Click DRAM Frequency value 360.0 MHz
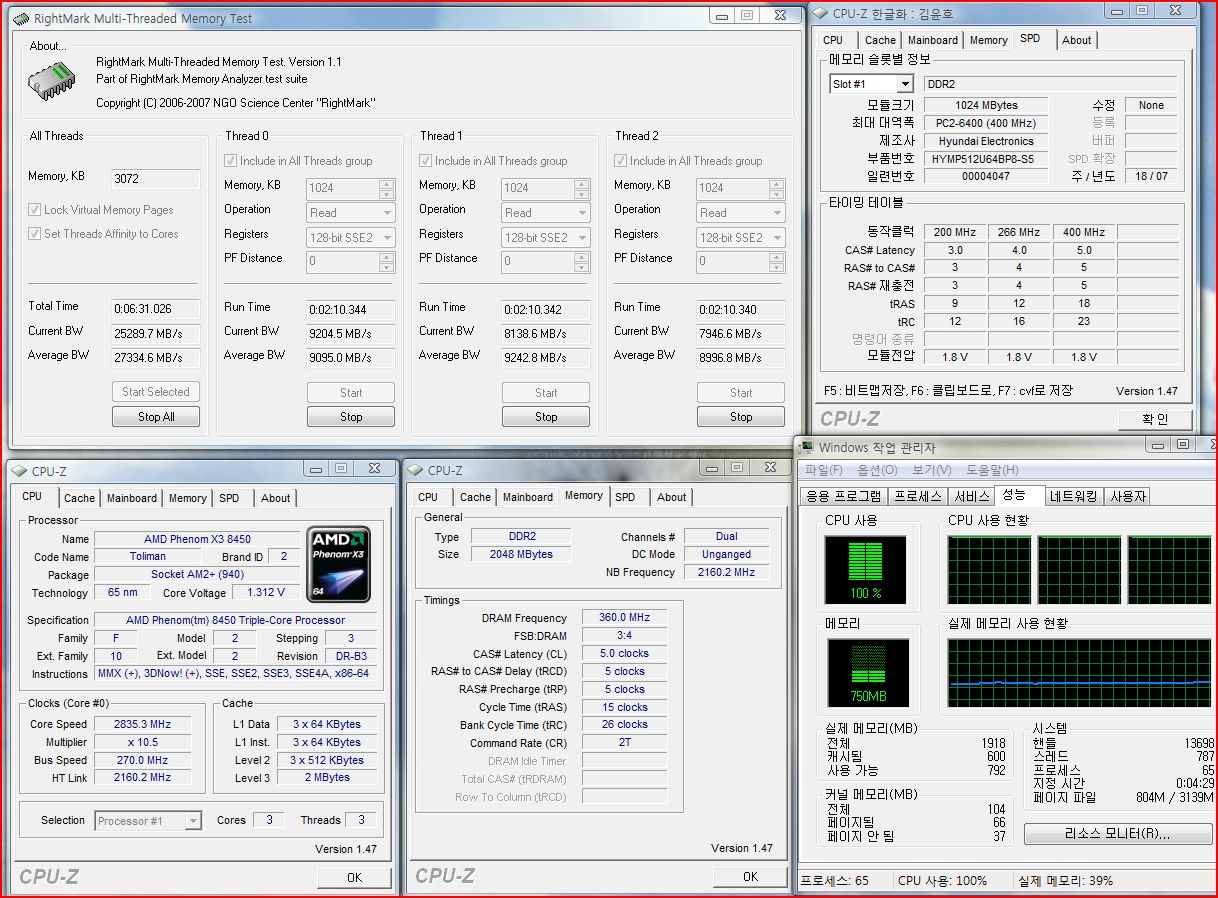Screen dimensions: 1218x898 pos(625,618)
